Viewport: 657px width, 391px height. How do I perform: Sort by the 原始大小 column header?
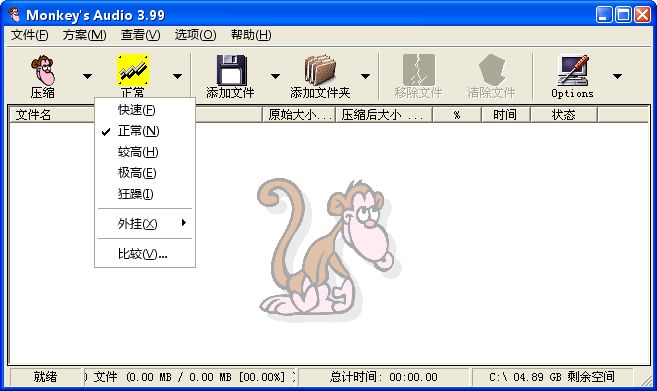(299, 114)
